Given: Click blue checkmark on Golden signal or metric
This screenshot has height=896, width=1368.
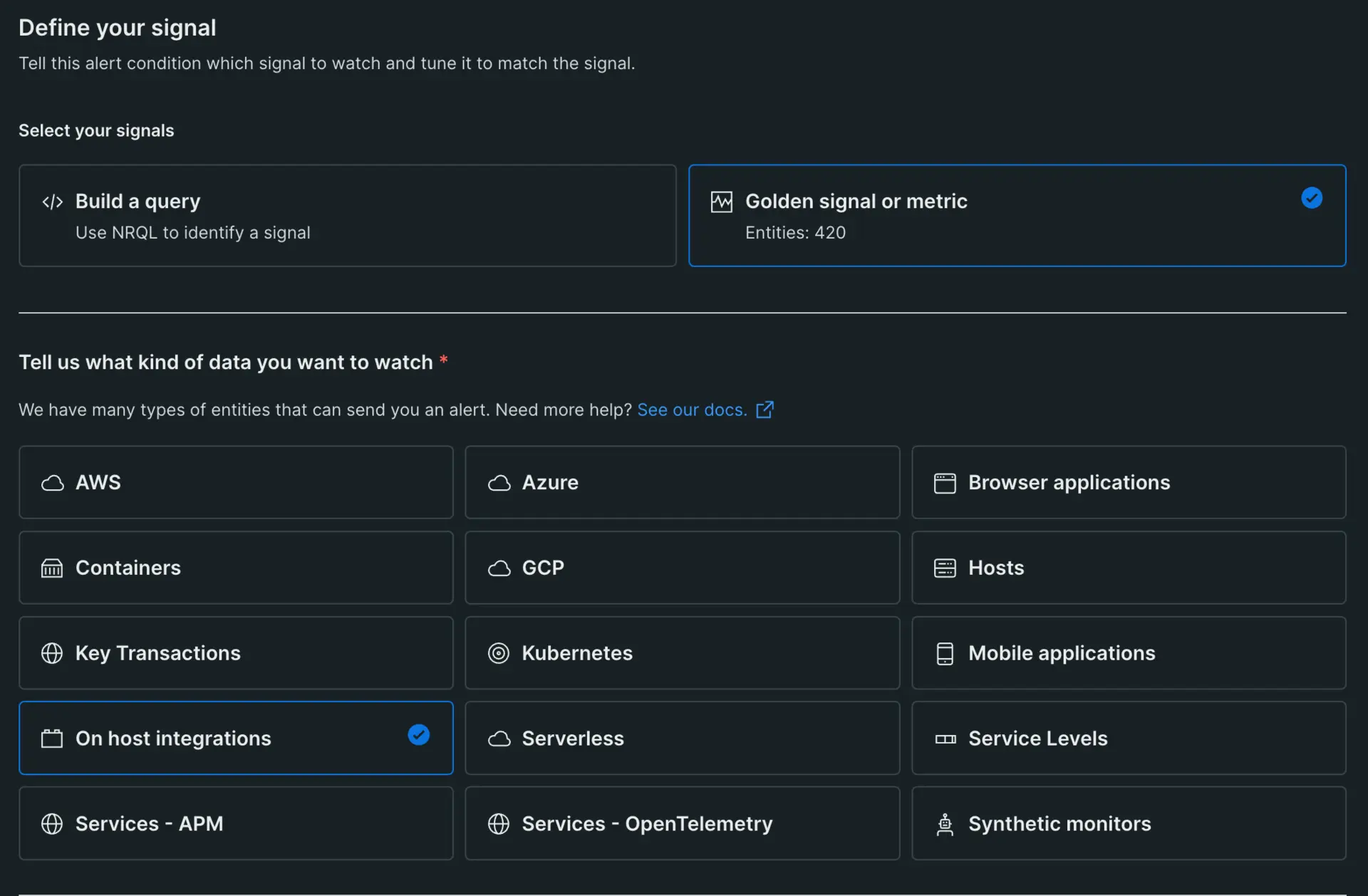Looking at the screenshot, I should pos(1311,198).
